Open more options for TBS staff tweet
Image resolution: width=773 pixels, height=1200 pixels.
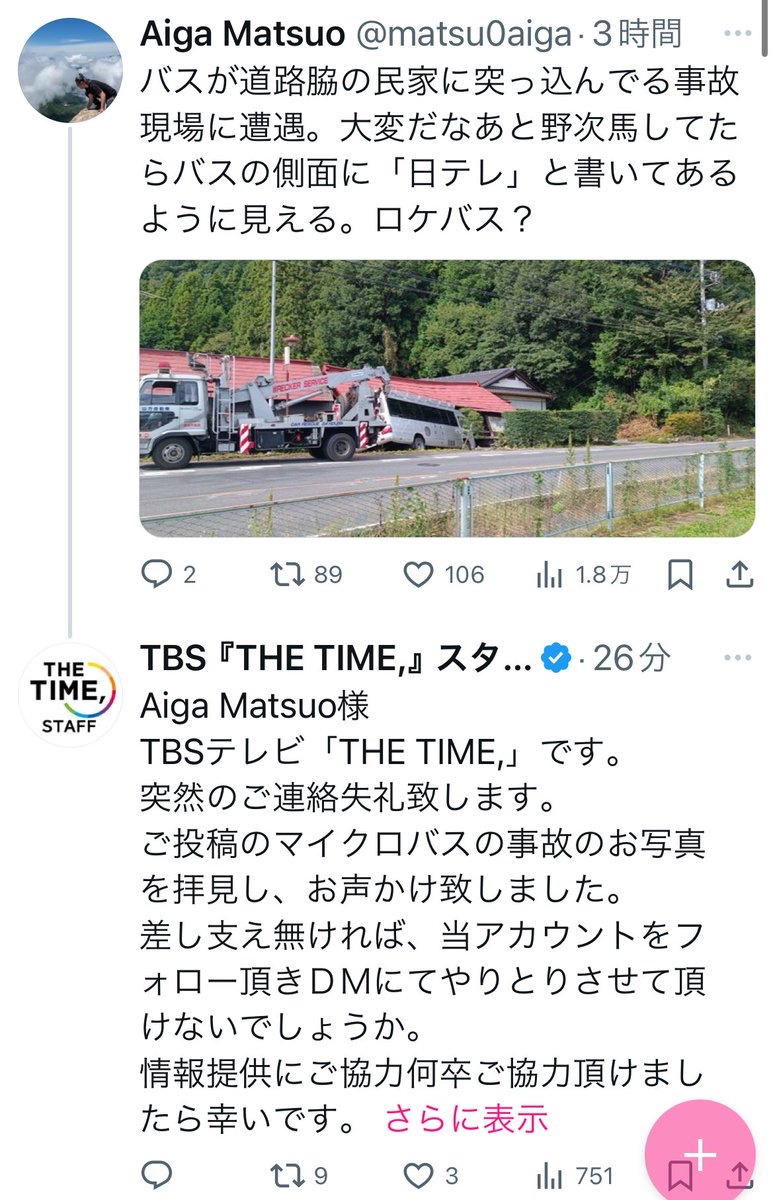tap(738, 658)
